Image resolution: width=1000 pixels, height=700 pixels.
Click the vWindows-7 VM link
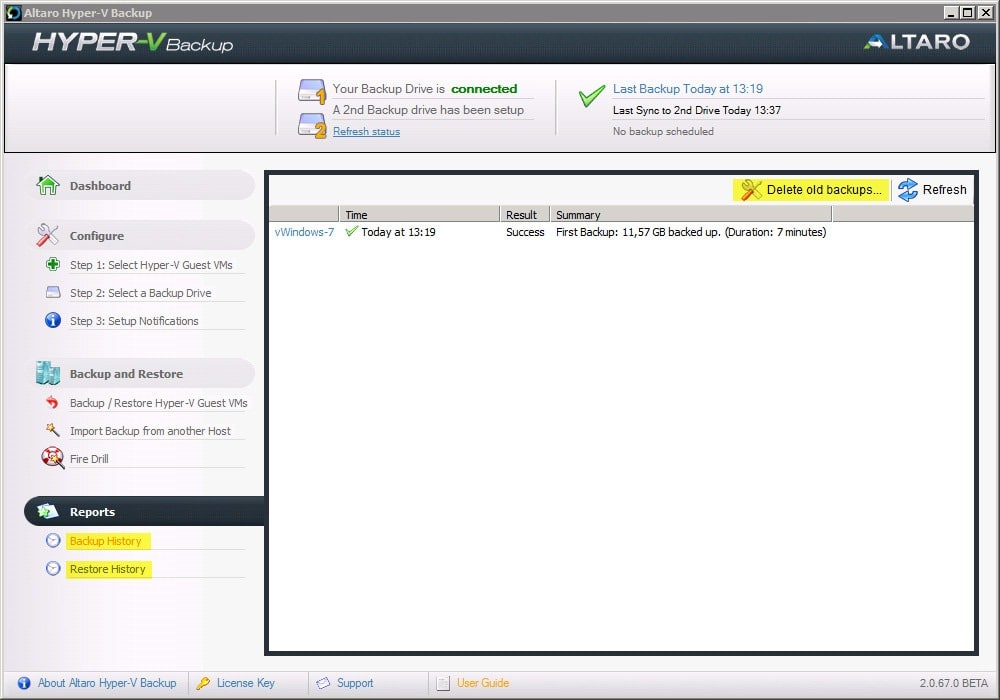pos(304,232)
